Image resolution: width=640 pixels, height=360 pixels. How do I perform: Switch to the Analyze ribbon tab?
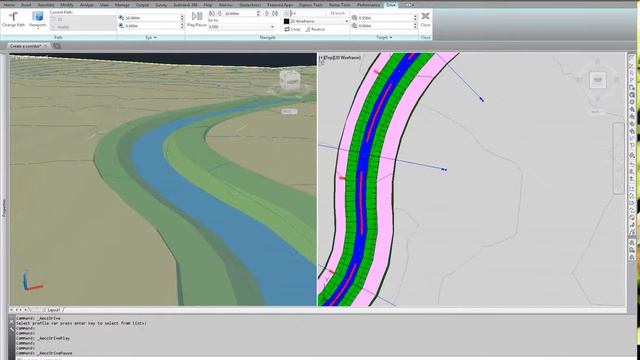tap(87, 5)
